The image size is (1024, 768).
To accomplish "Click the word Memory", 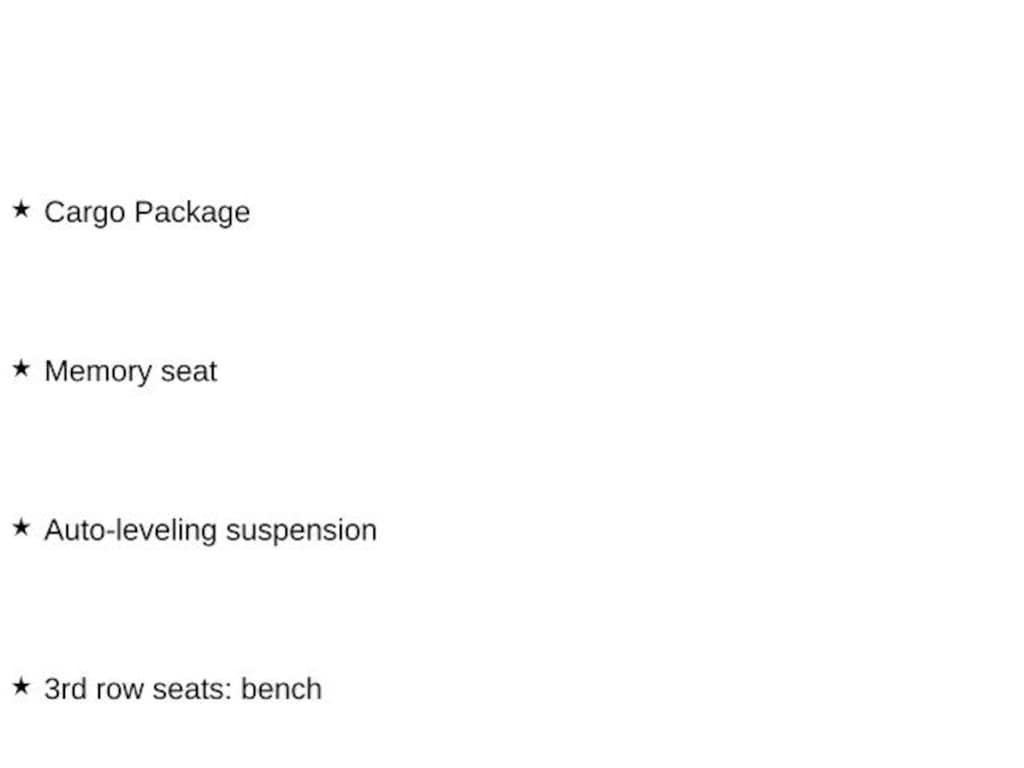I will (x=98, y=372).
